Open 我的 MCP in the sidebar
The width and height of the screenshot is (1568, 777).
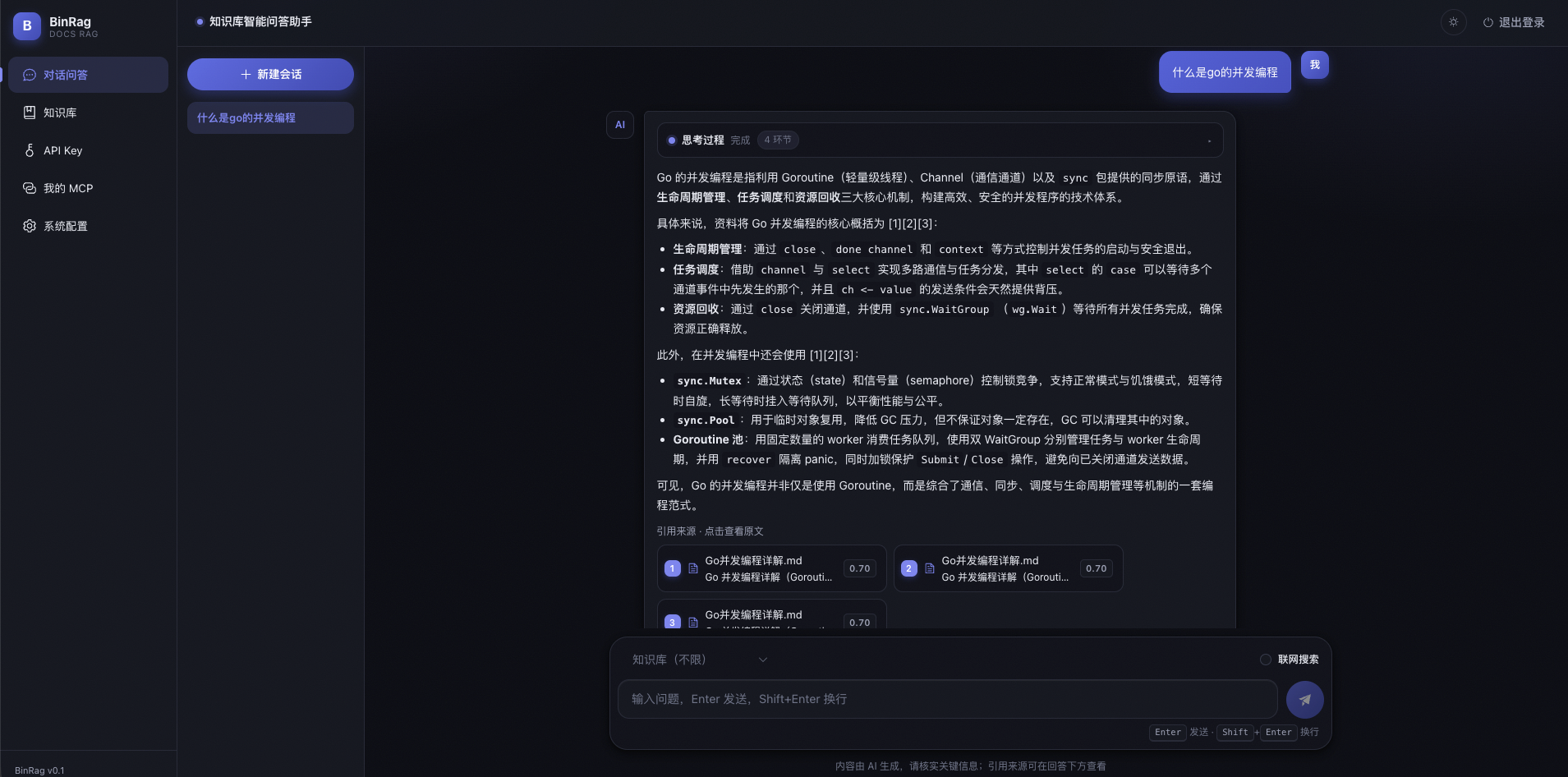point(89,188)
